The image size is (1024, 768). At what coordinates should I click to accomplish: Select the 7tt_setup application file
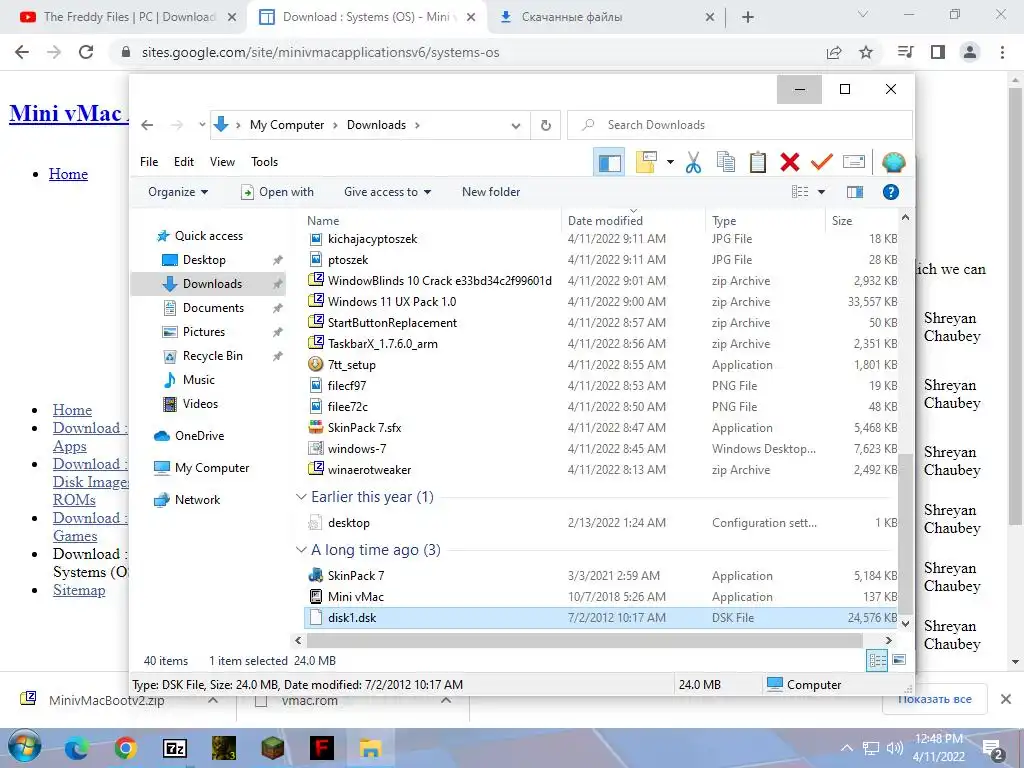pos(351,365)
